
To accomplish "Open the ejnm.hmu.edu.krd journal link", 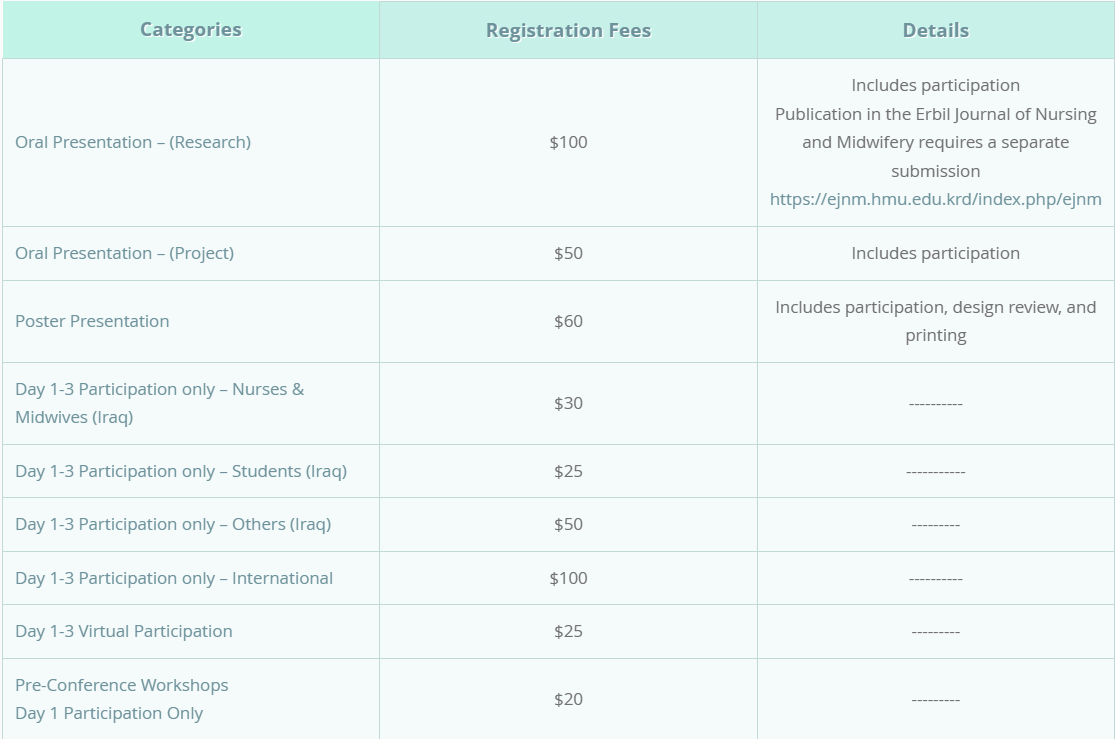I will [x=935, y=199].
